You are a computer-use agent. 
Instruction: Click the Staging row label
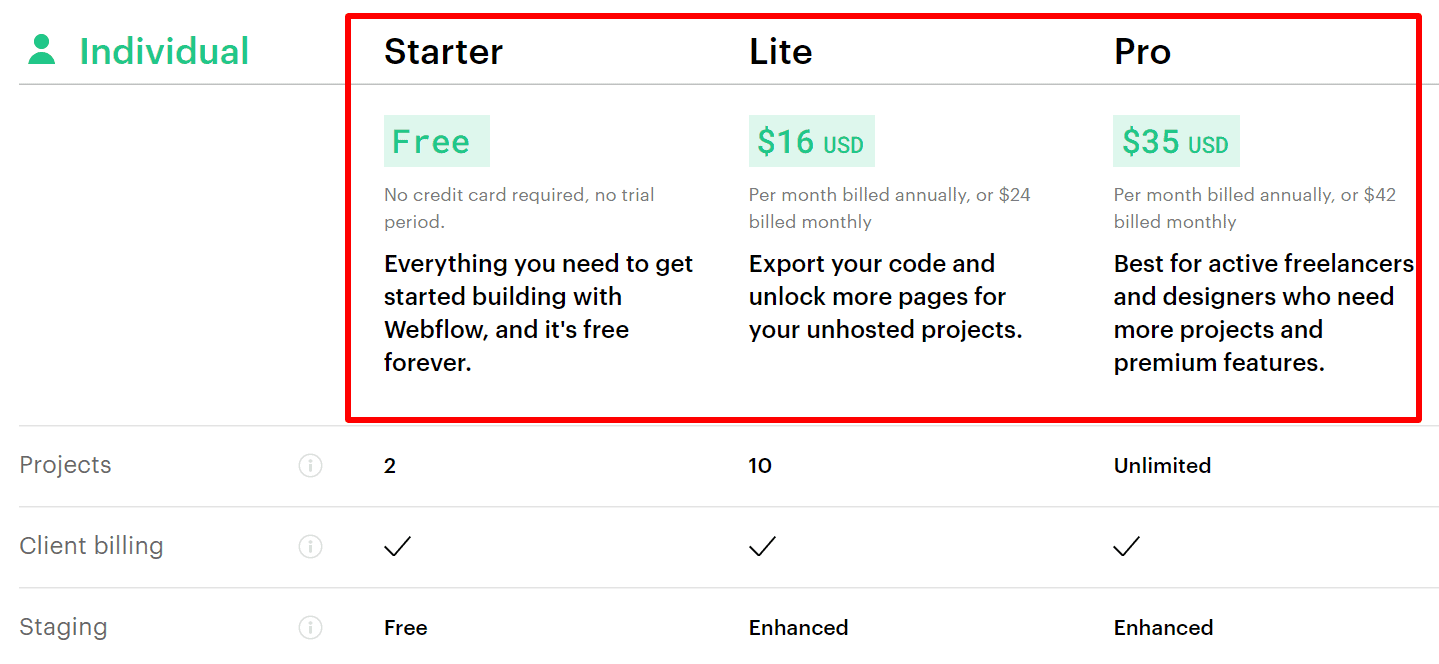click(x=63, y=627)
